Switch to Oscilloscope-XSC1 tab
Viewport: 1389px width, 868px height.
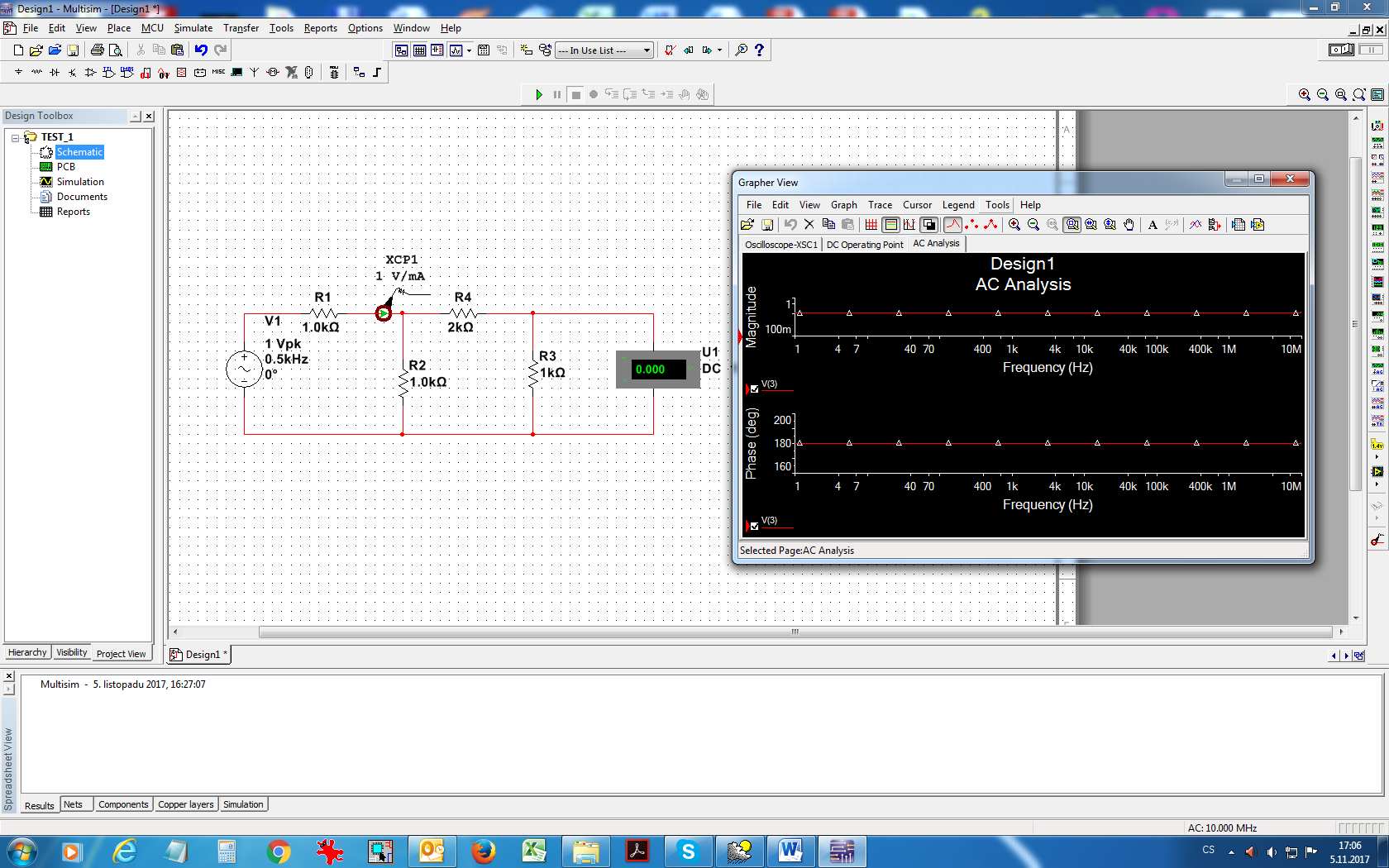tap(780, 245)
